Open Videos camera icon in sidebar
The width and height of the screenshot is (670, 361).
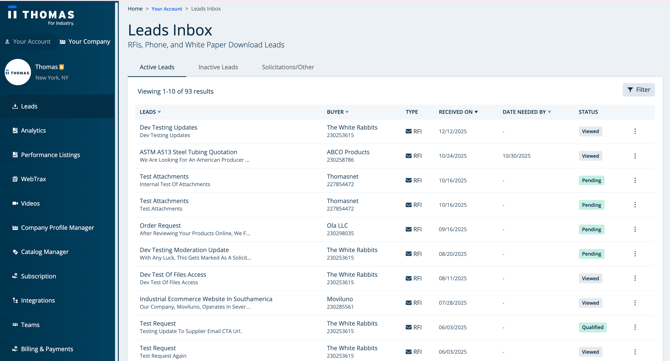point(15,203)
